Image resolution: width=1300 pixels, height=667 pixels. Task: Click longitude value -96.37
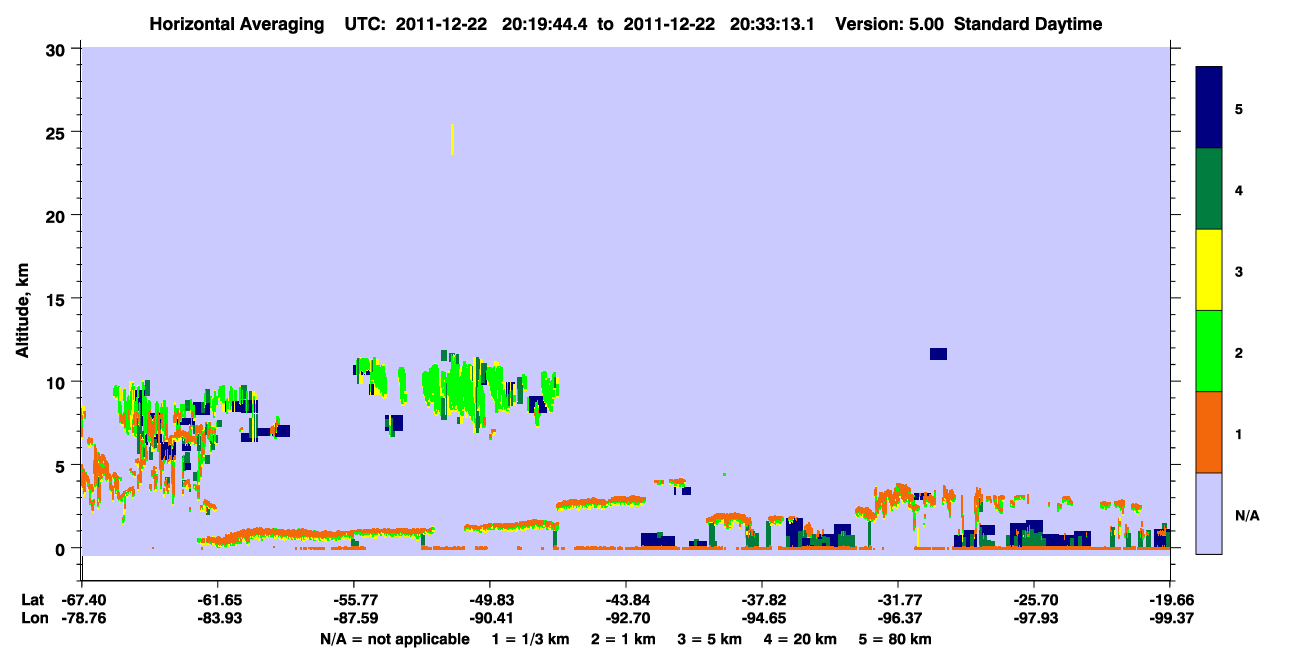[x=898, y=618]
